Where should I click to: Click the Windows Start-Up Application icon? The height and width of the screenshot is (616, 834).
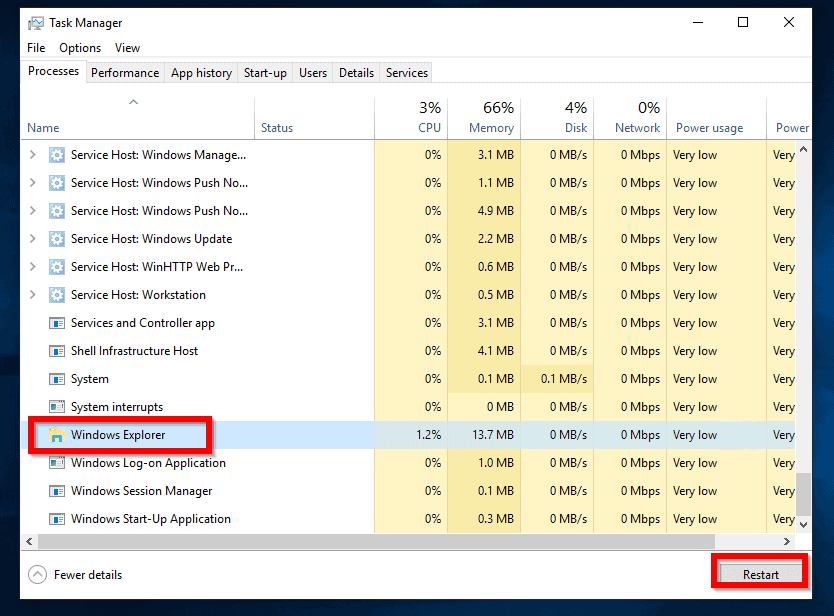57,519
